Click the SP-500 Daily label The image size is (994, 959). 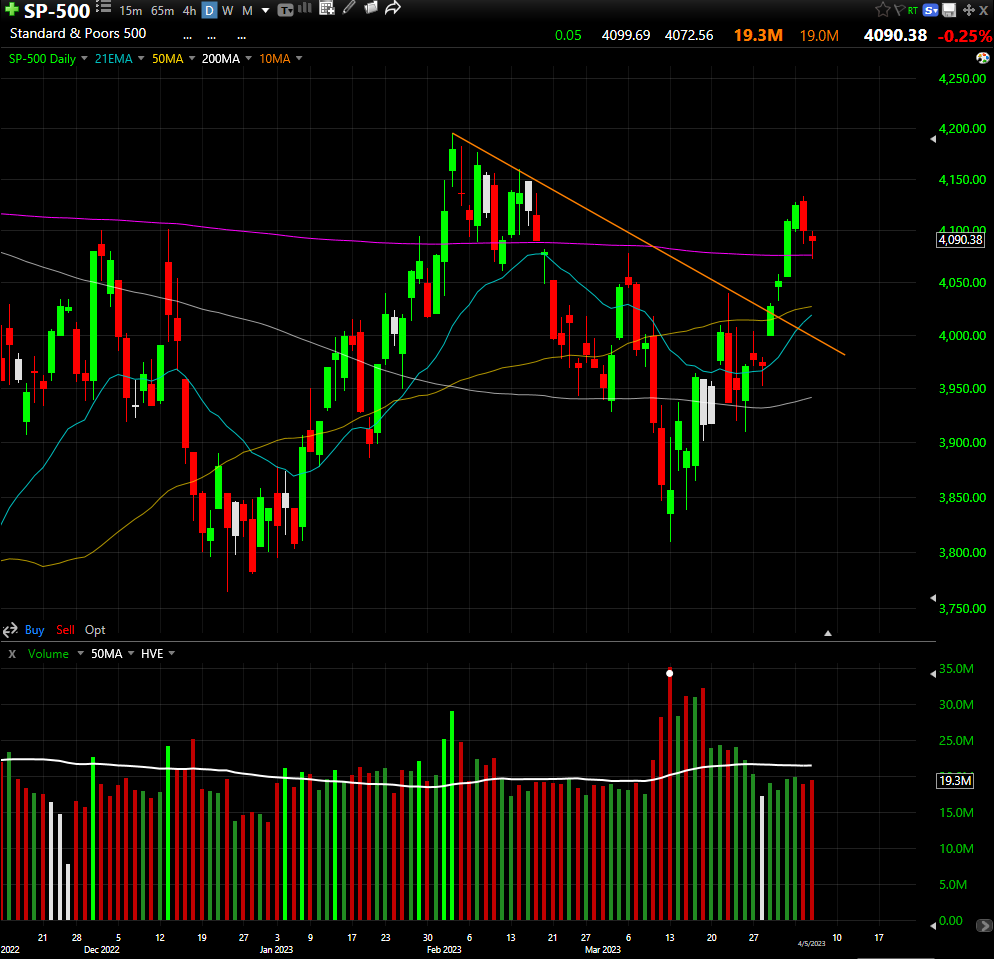pyautogui.click(x=42, y=59)
